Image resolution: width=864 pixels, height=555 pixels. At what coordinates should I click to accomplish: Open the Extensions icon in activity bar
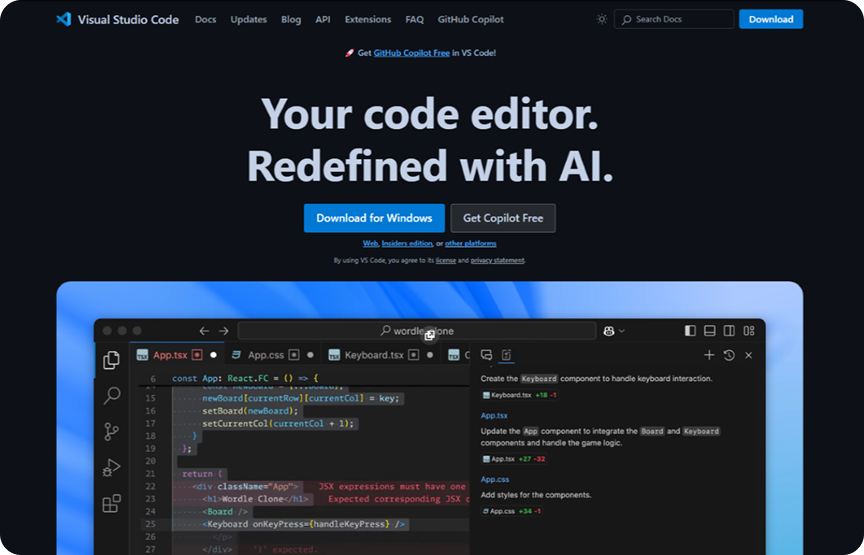[111, 503]
